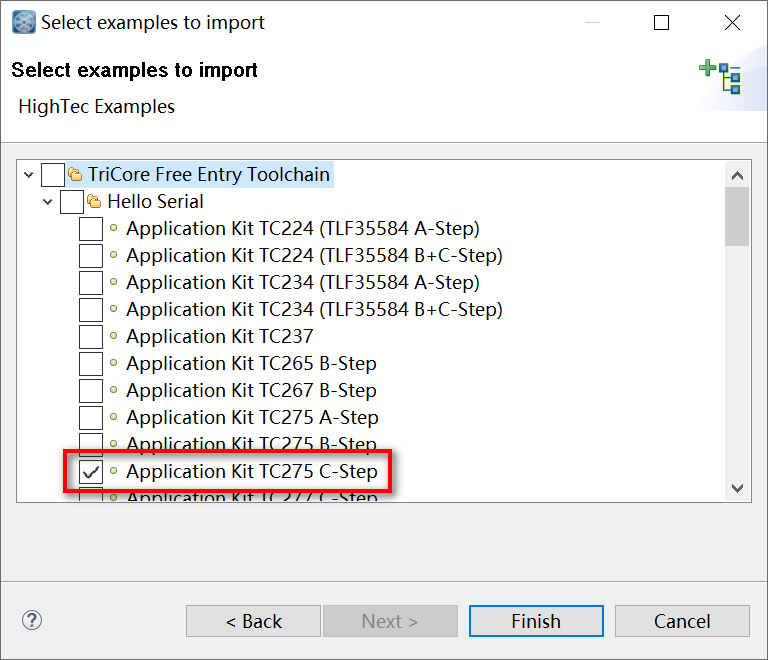
Task: Confirm import with the Finish button
Action: [536, 621]
